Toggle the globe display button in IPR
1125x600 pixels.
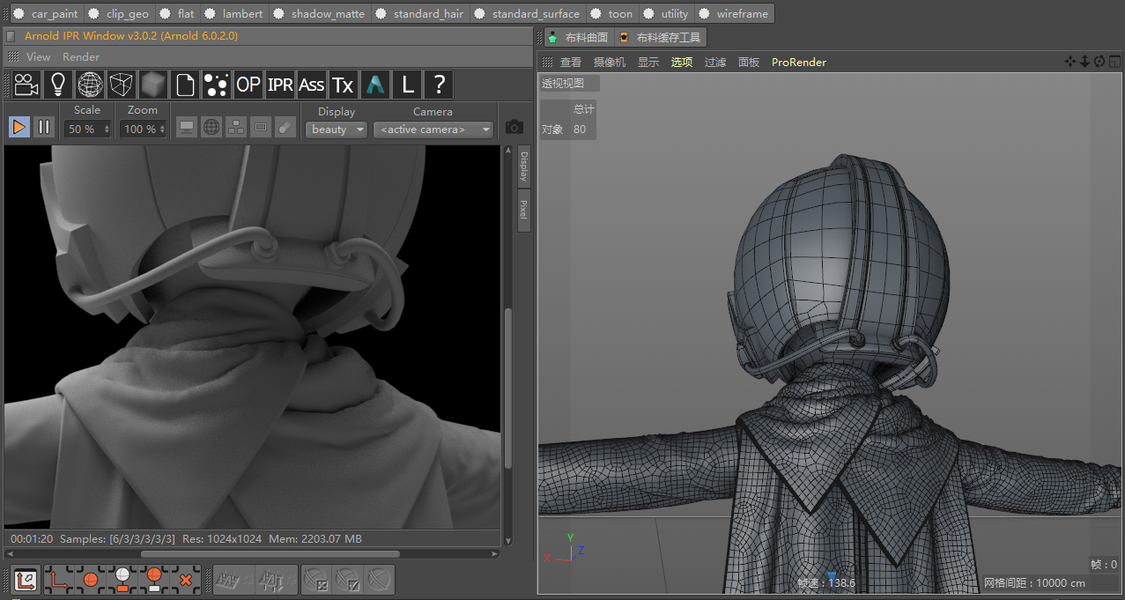tap(211, 127)
